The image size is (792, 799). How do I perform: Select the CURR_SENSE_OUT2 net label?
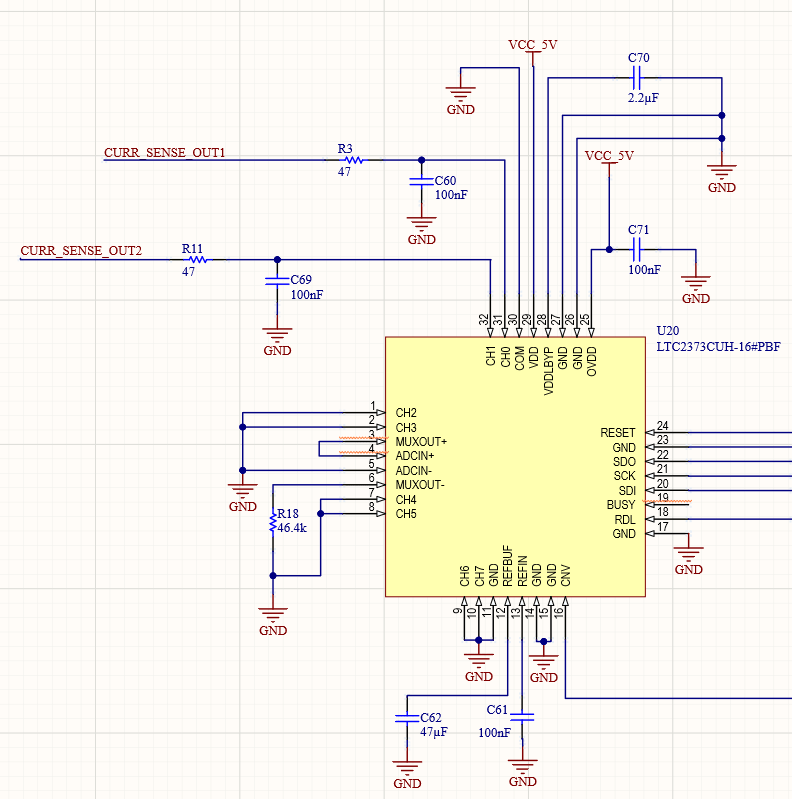pos(81,251)
